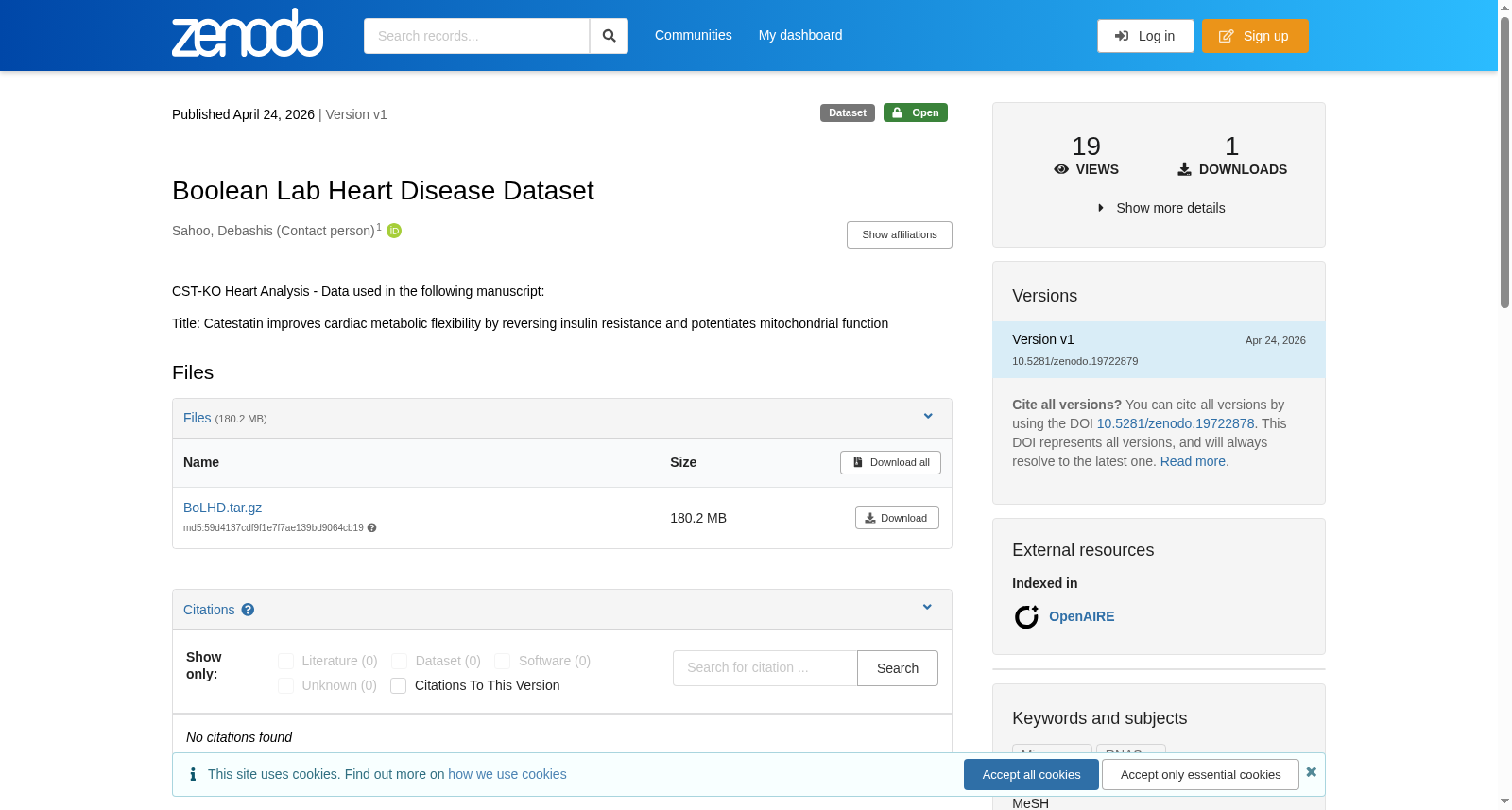Click the Files panel title link
Screen dimensions: 1512x810
coord(198,418)
